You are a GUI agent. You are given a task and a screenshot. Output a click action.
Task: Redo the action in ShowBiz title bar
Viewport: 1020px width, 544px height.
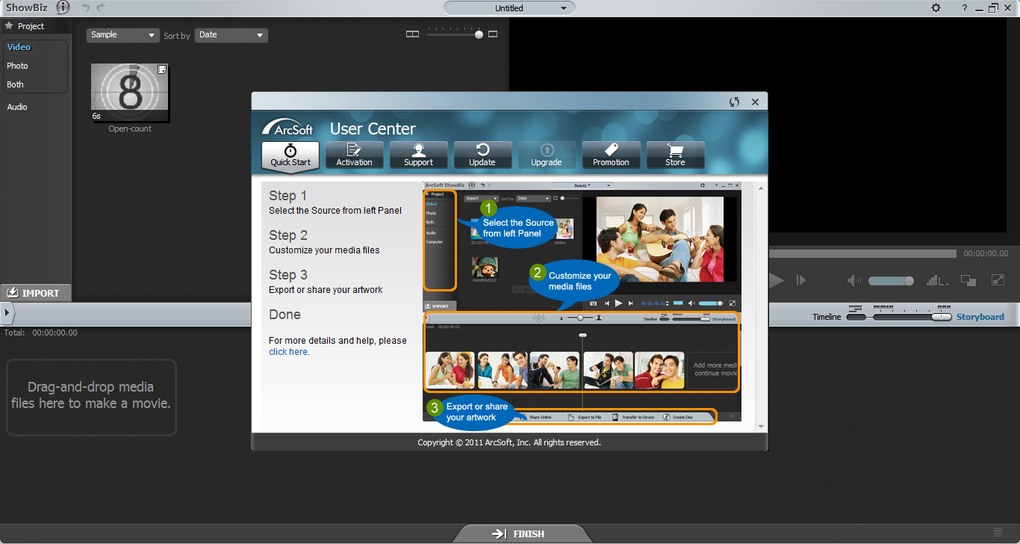101,8
